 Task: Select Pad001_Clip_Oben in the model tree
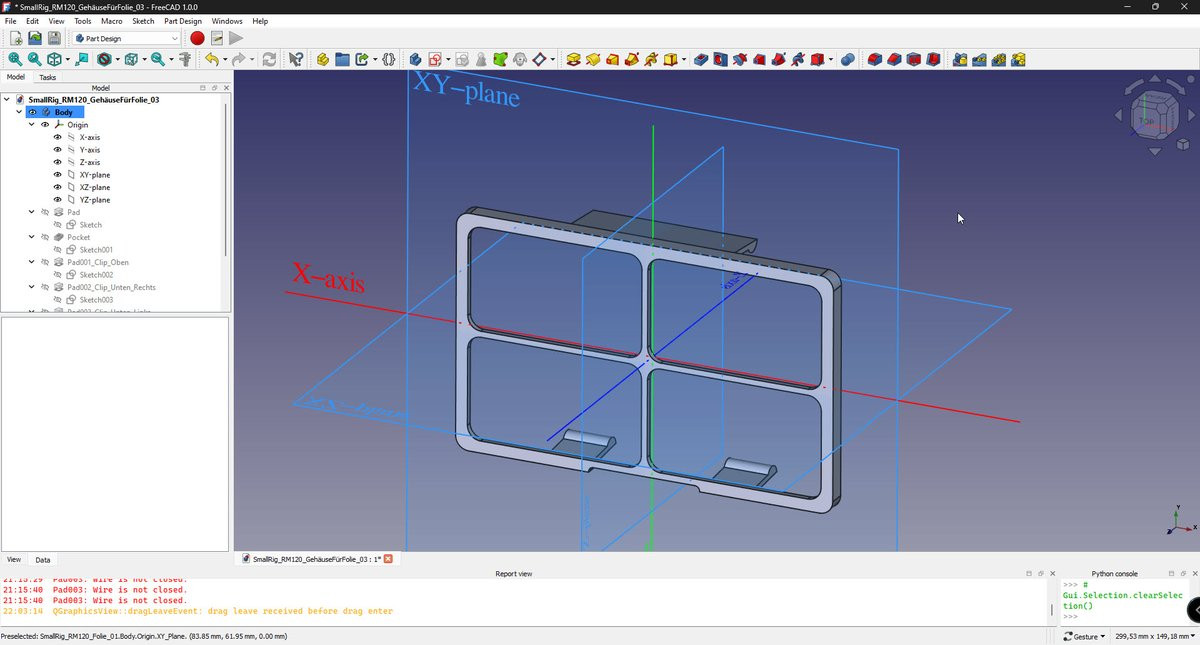tap(98, 262)
